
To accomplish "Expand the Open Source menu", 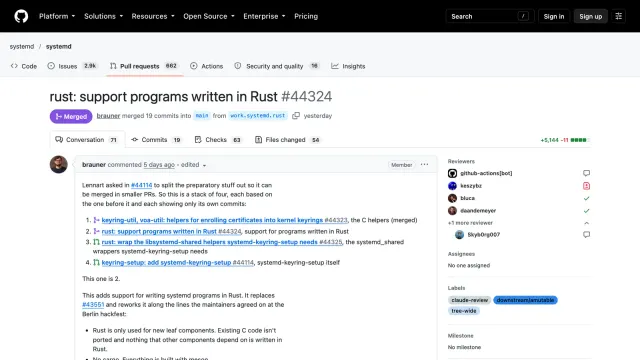I will tap(209, 16).
